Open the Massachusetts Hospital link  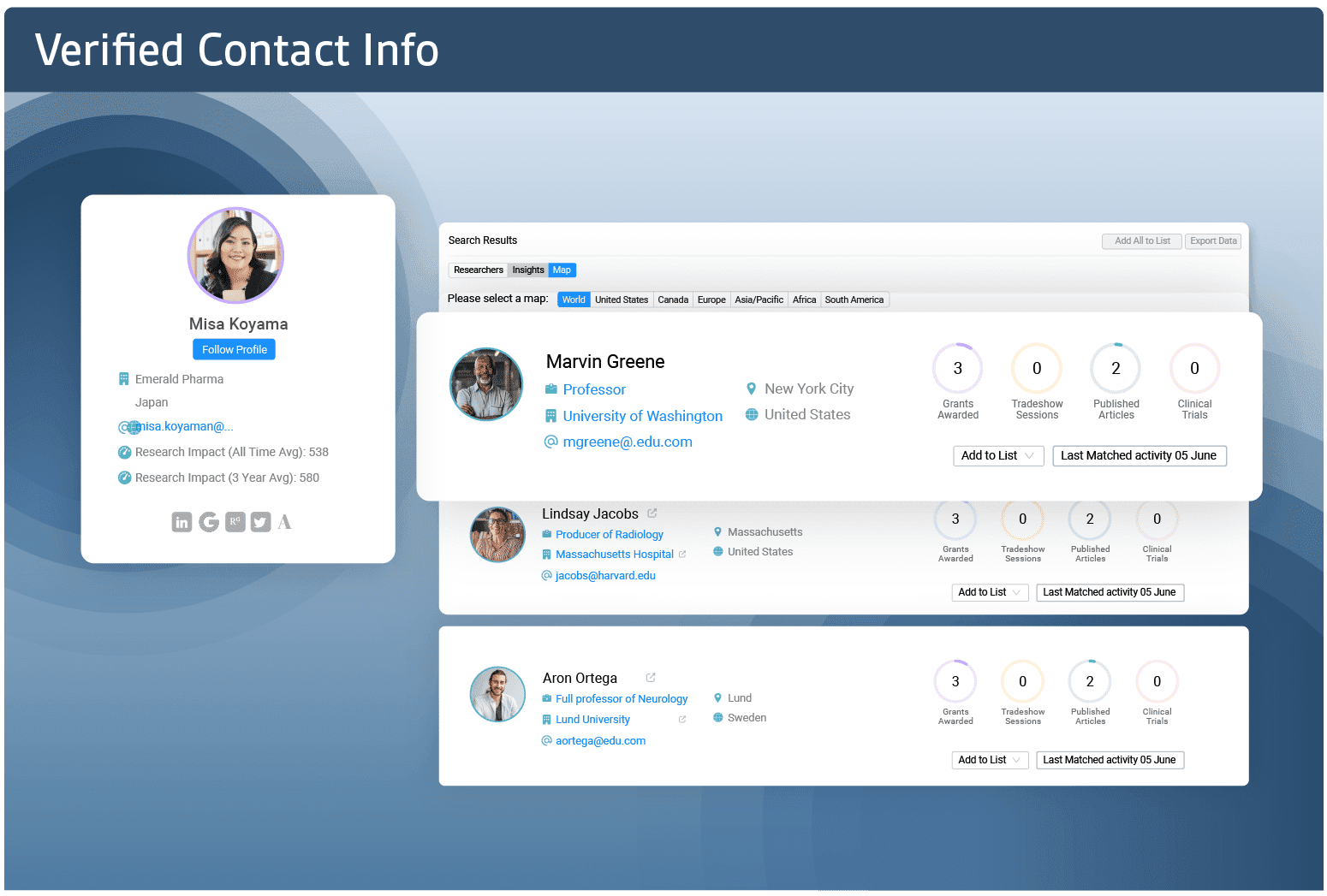tap(615, 555)
